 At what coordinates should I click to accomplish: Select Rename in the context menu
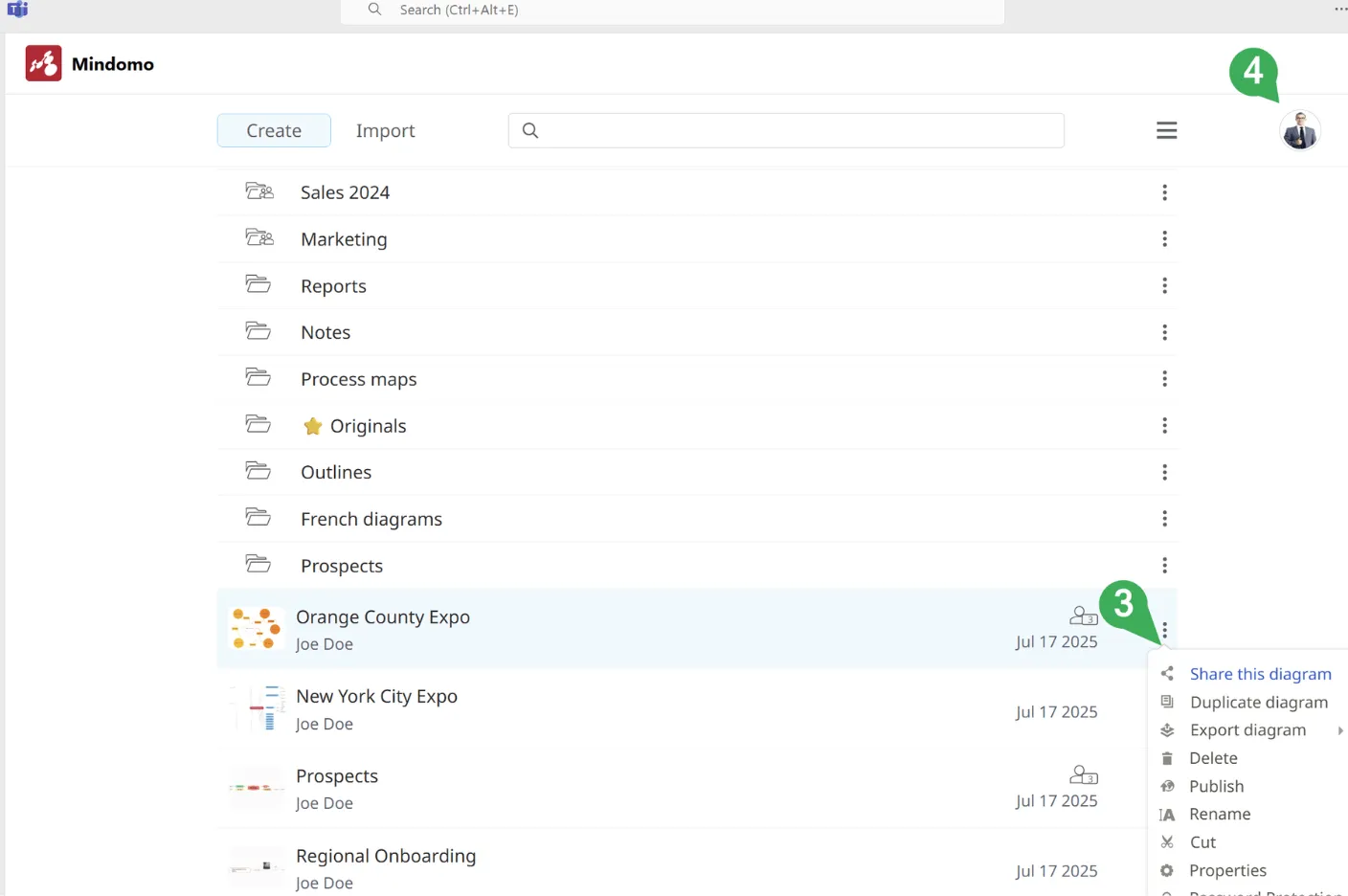(1220, 815)
